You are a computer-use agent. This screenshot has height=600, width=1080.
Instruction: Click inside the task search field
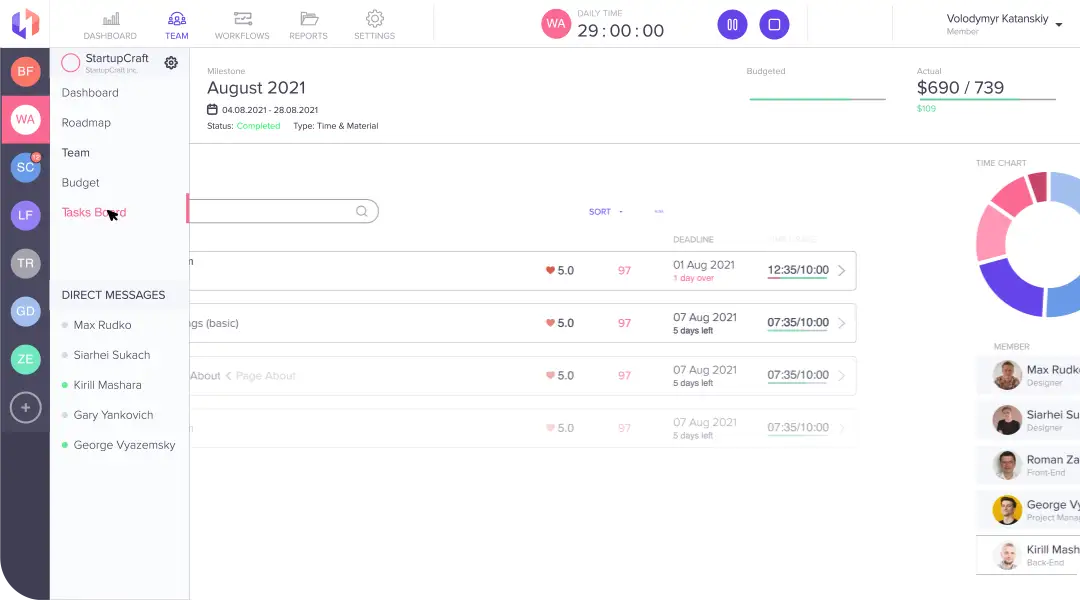(270, 211)
